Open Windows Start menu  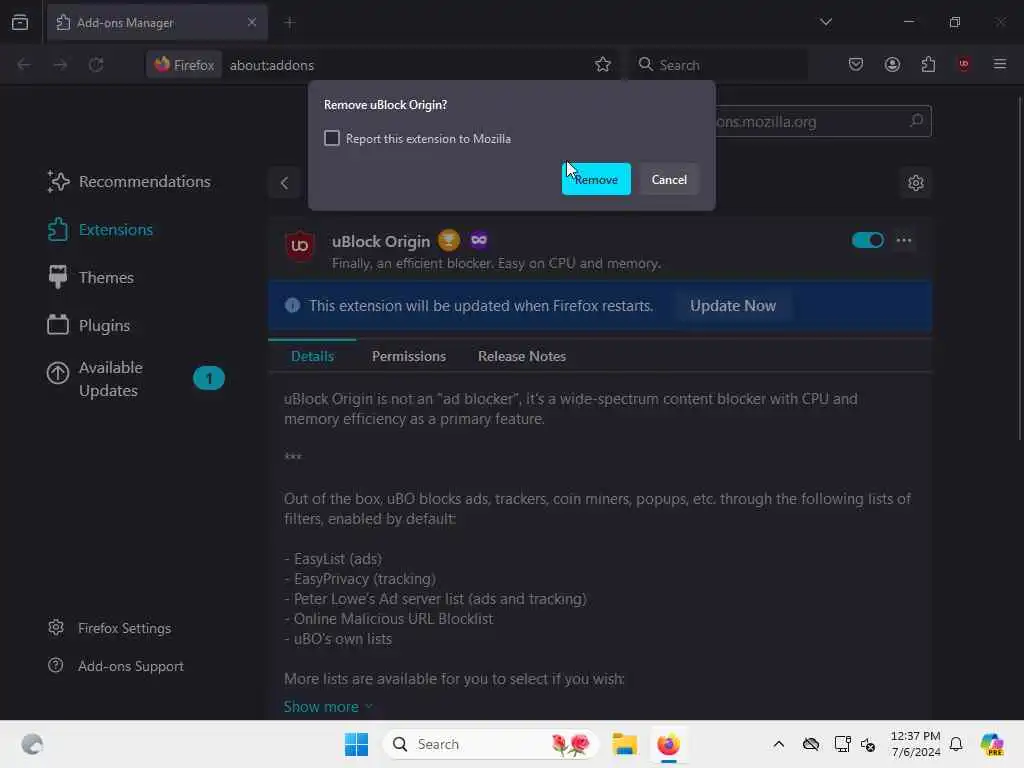coord(357,744)
